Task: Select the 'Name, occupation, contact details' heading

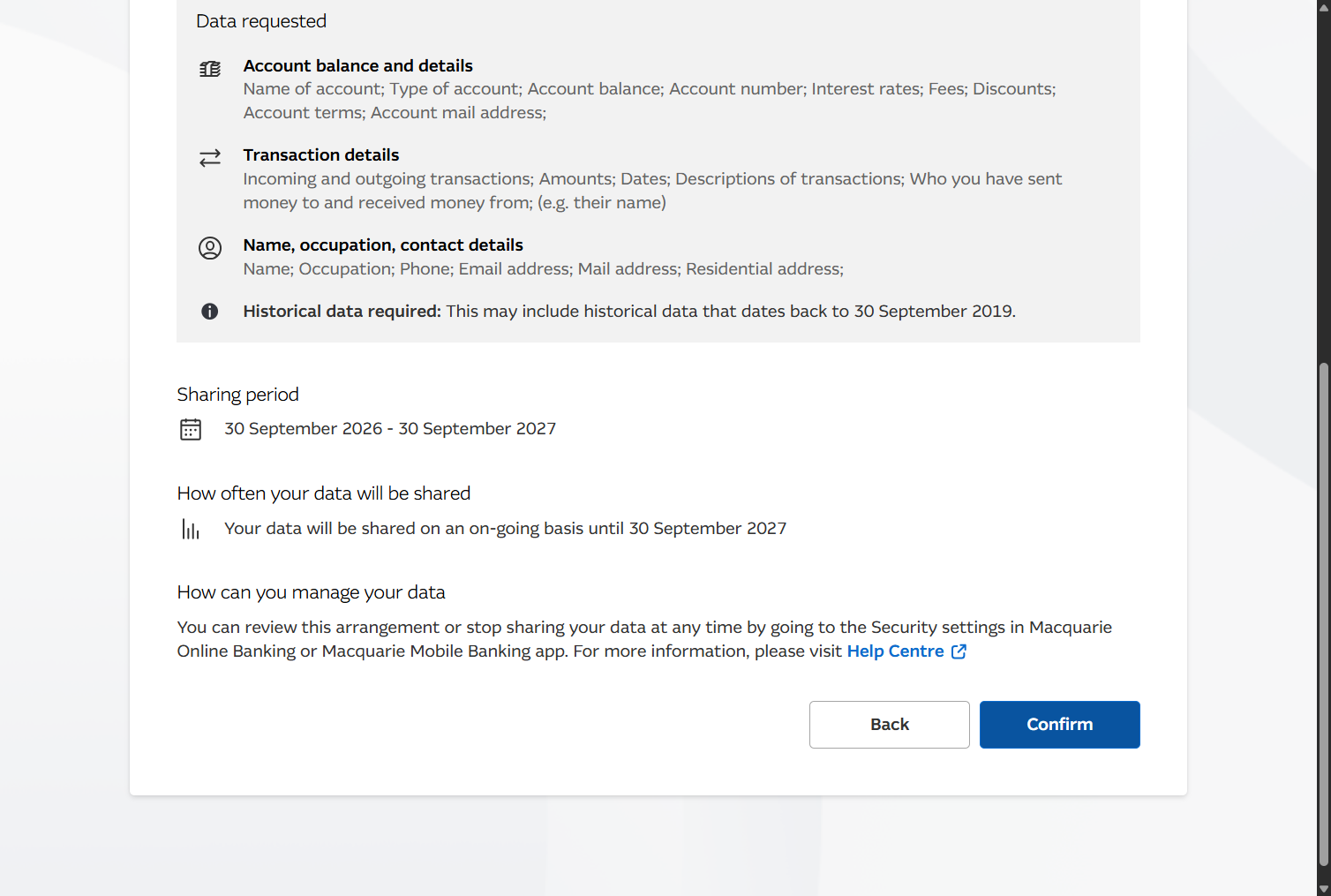Action: (x=383, y=245)
